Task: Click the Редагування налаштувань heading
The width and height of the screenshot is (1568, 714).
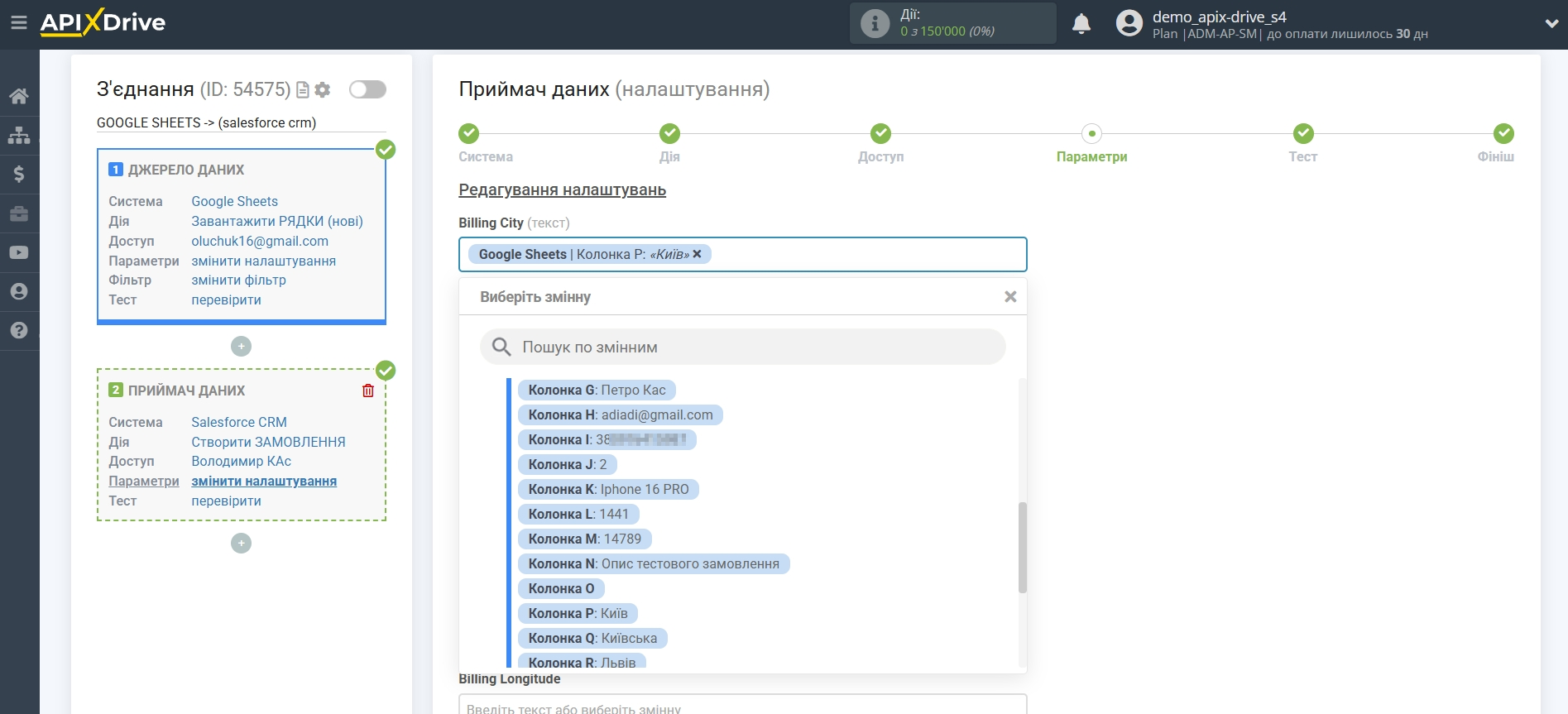Action: (562, 189)
